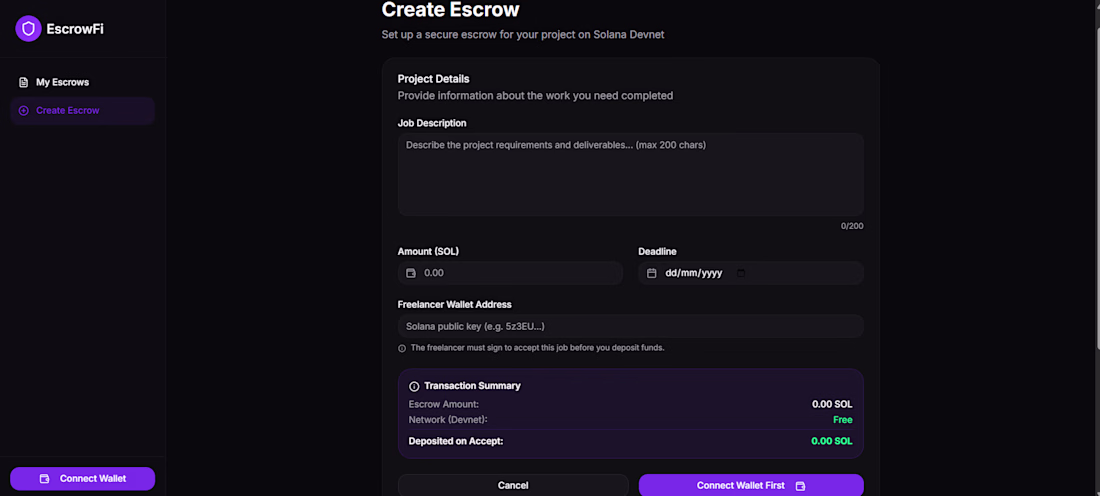
Task: Click the Deadline dd/mm/yyyy date field
Action: [x=751, y=273]
